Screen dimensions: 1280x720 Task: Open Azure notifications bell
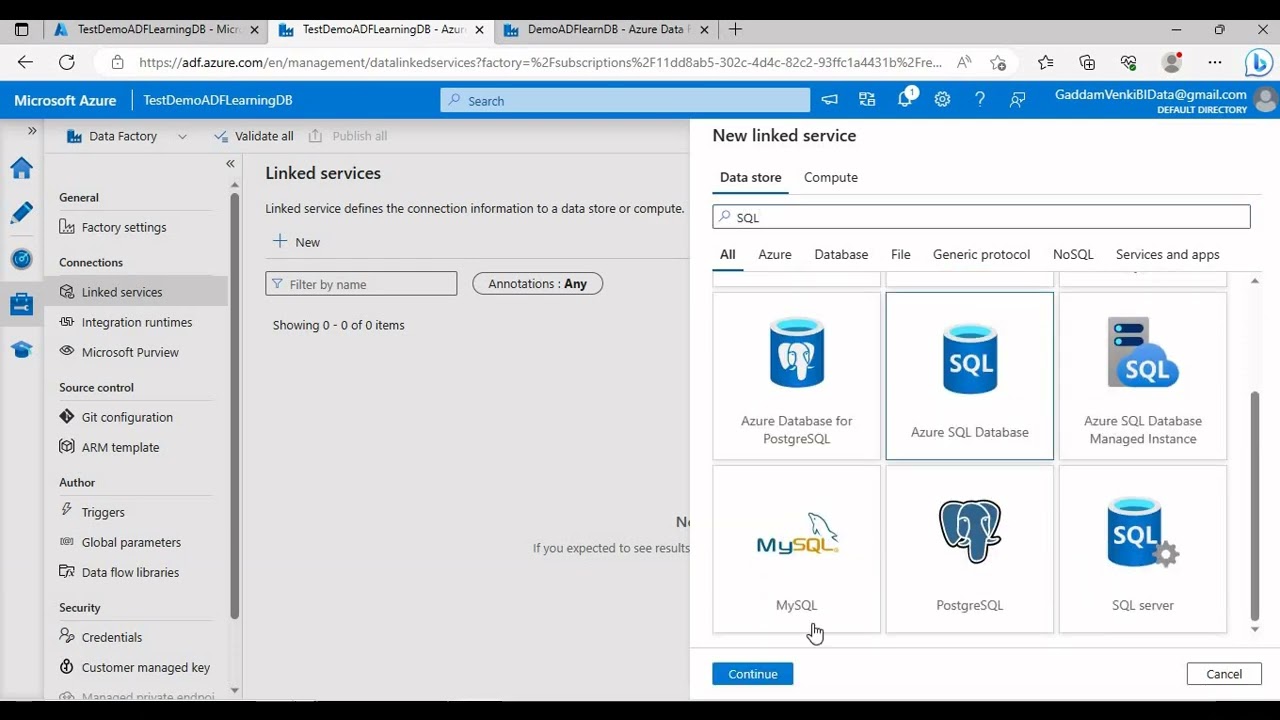click(x=905, y=99)
